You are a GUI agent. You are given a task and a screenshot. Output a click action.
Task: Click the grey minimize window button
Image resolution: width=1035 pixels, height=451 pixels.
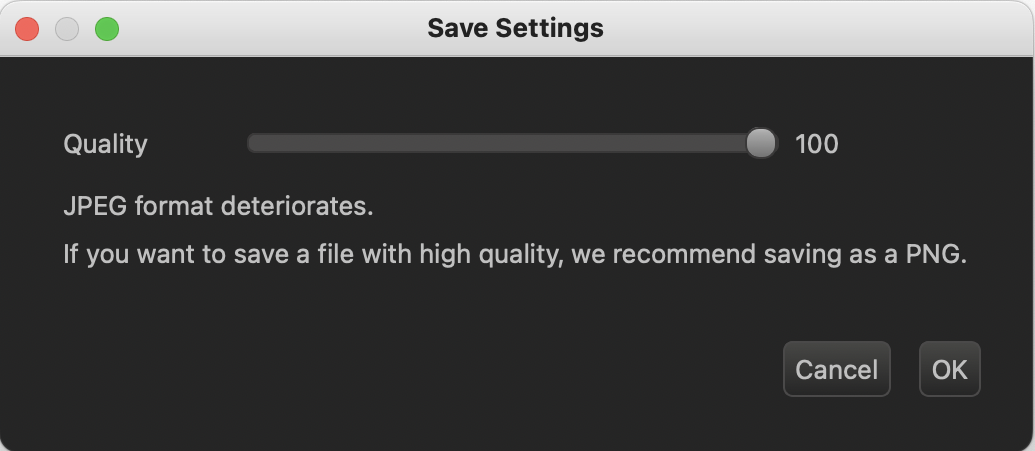[67, 29]
